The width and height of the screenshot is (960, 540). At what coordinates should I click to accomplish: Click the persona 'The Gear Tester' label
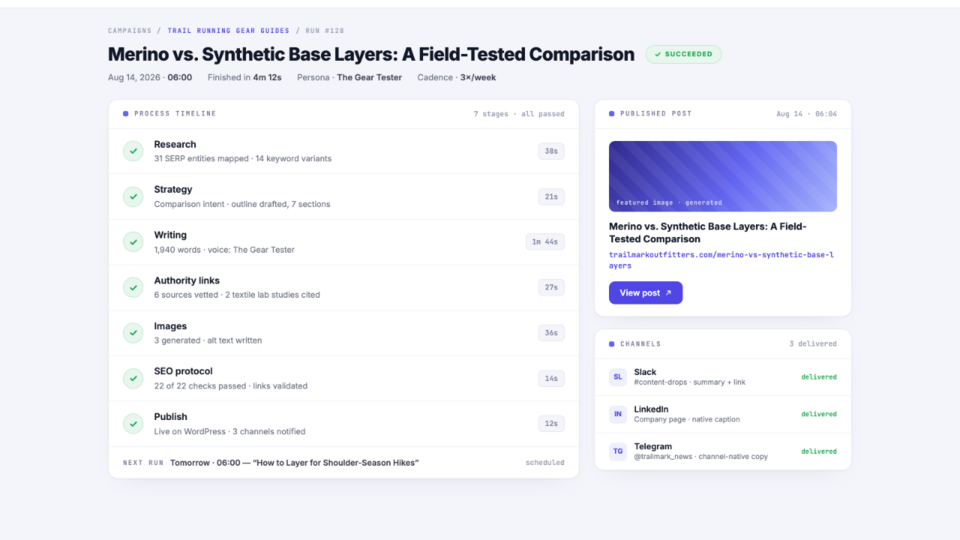(x=369, y=78)
